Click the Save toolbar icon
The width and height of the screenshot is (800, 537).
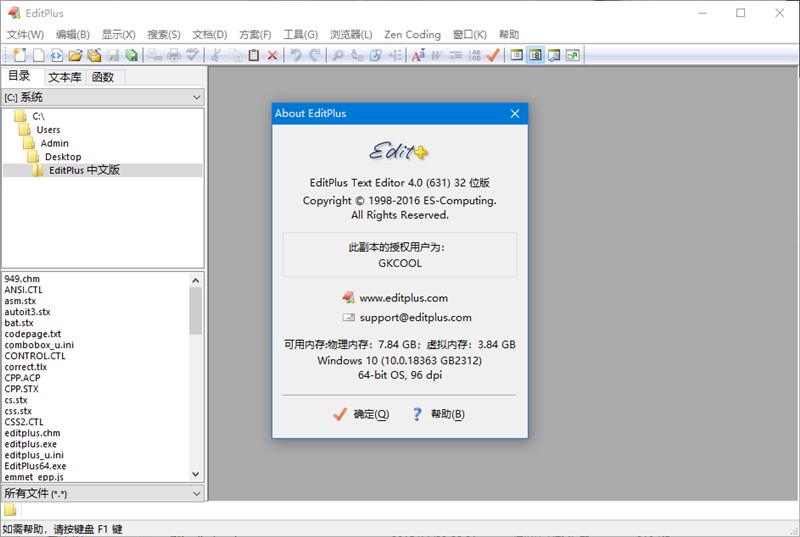tap(113, 55)
